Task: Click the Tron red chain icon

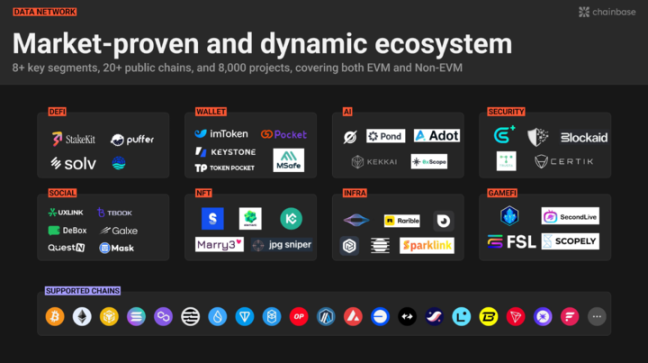Action: [x=515, y=317]
